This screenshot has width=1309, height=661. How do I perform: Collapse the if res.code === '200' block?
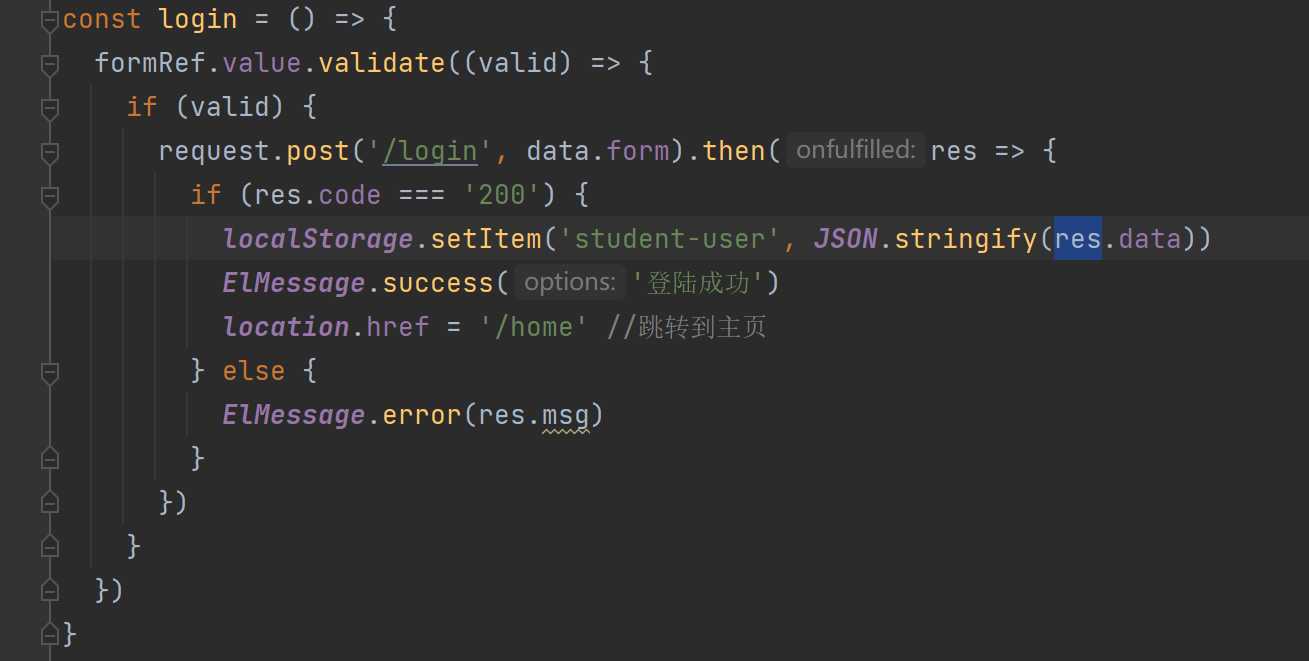[x=49, y=196]
